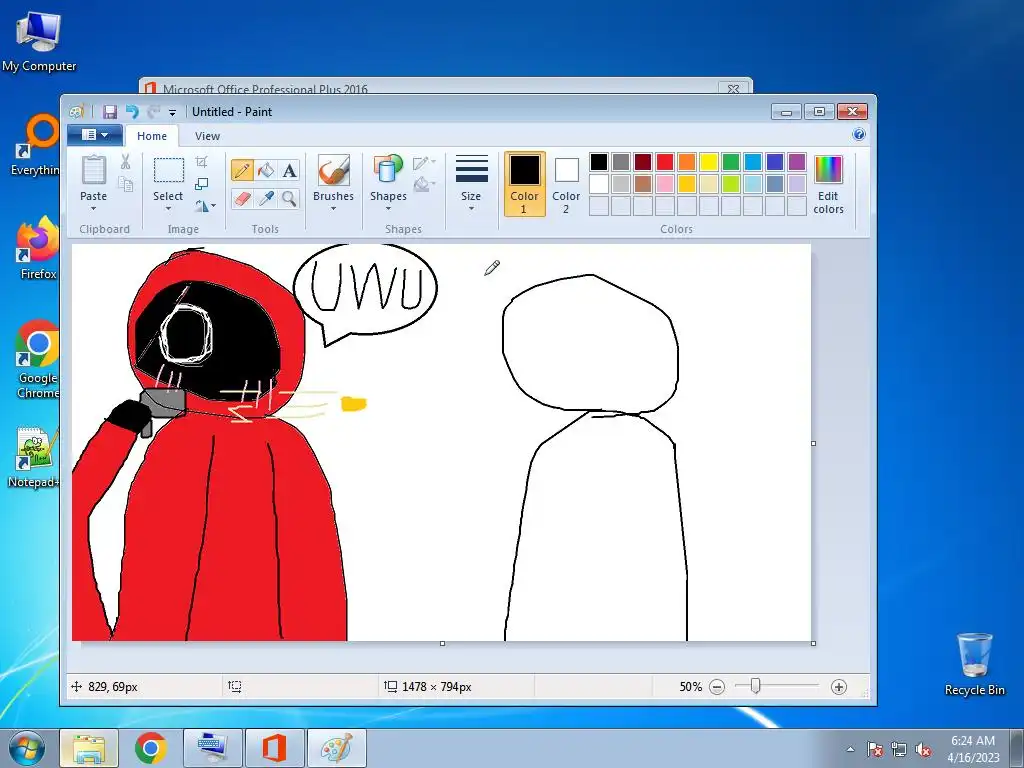Select the Magnifier tool
Screen dimensions: 1024x768
pyautogui.click(x=289, y=198)
